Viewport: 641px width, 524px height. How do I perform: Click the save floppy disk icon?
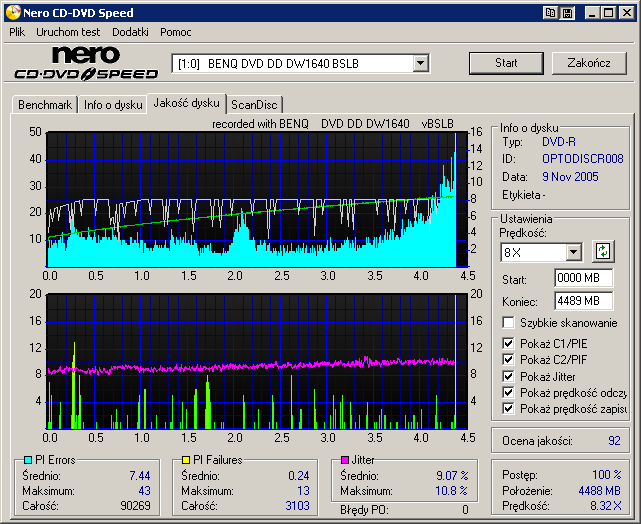[x=567, y=13]
